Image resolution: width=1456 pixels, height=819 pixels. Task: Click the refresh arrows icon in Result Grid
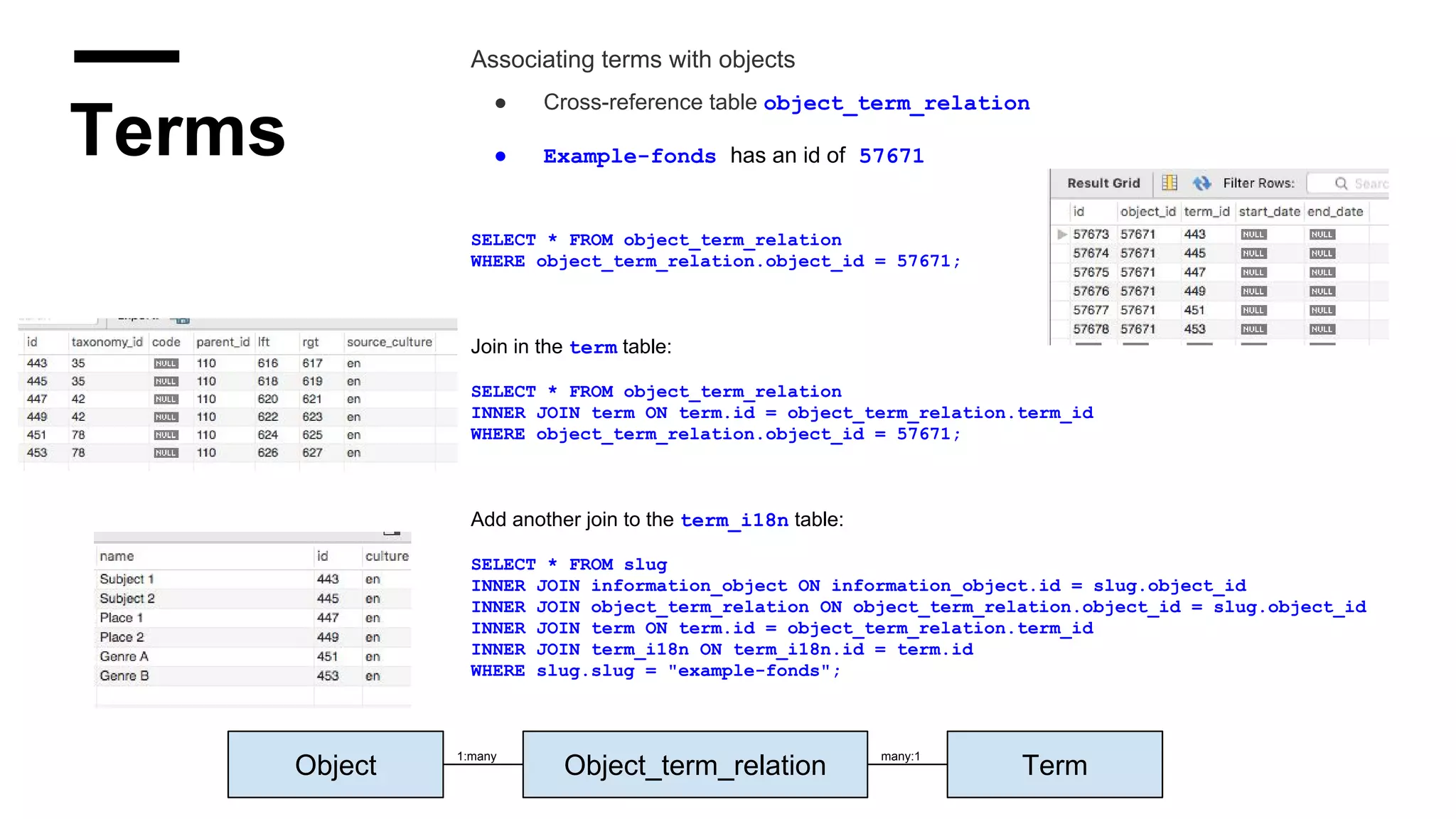(x=1201, y=183)
